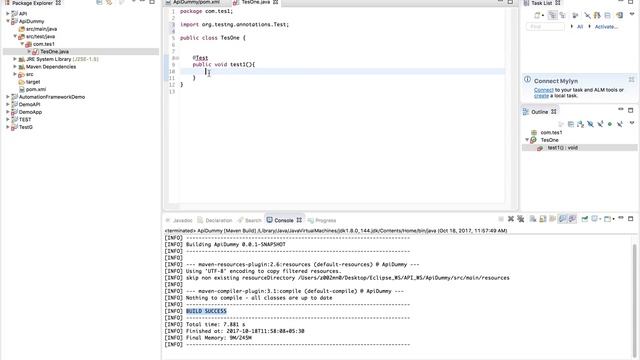This screenshot has height=360, width=640.
Task: Switch to ApiDummy/pom.xml editor tab
Action: (196, 2)
